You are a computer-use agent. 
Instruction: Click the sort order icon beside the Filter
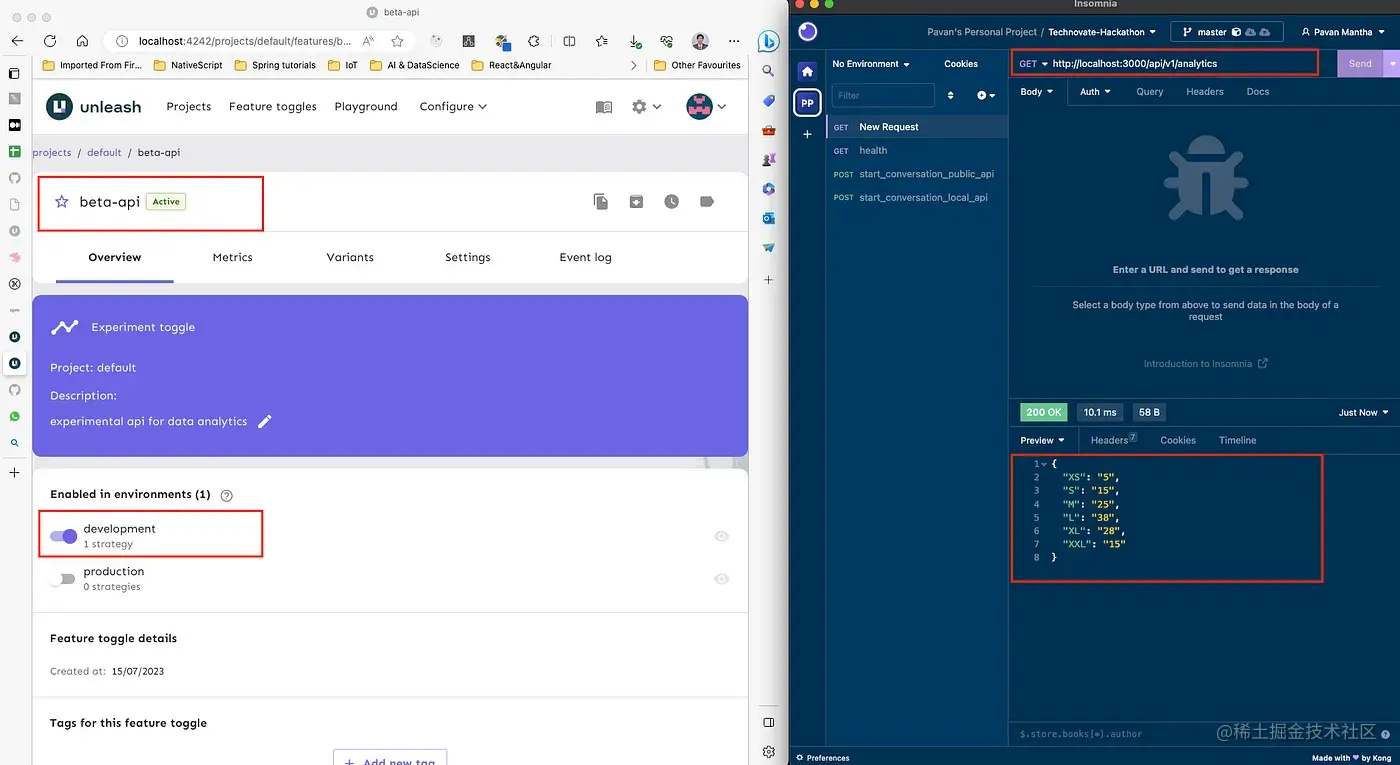950,95
